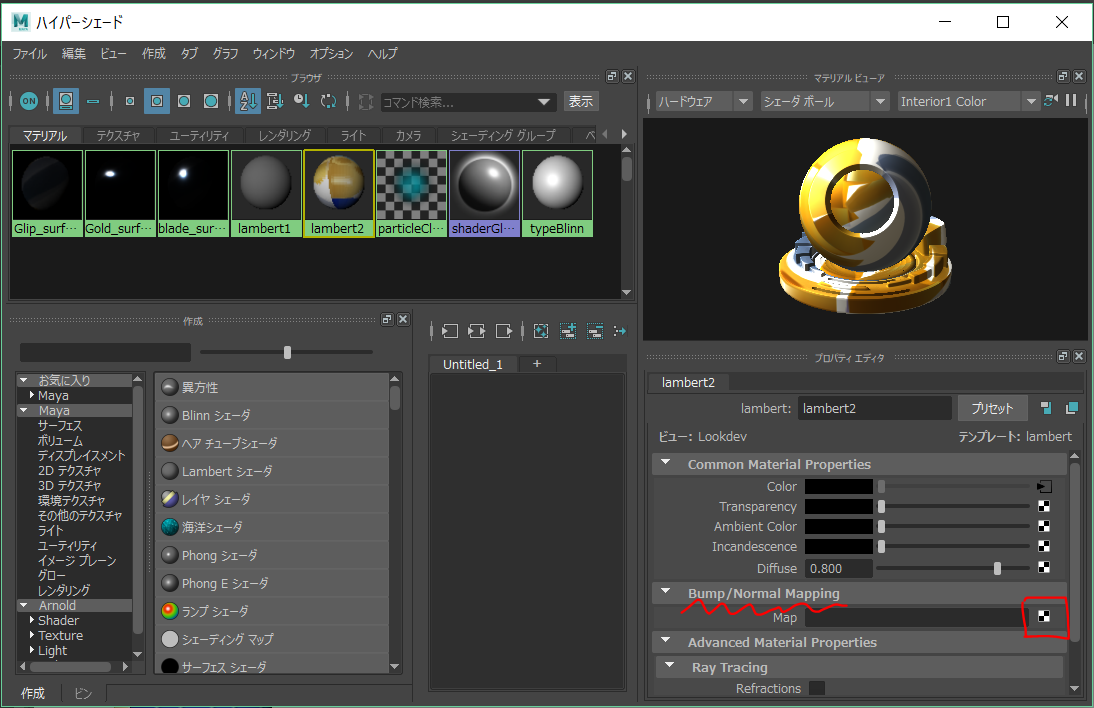This screenshot has height=708, width=1094.
Task: Click the list view dash icon in Browser
Action: [93, 101]
